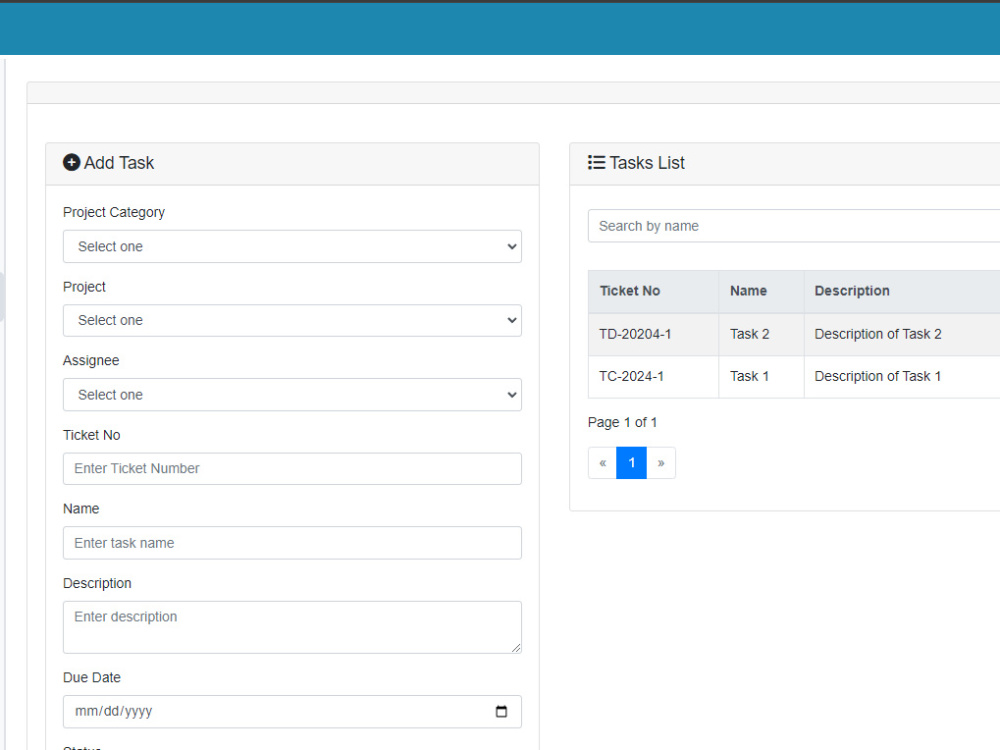
Task: Open the Assignee dropdown
Action: tap(292, 394)
